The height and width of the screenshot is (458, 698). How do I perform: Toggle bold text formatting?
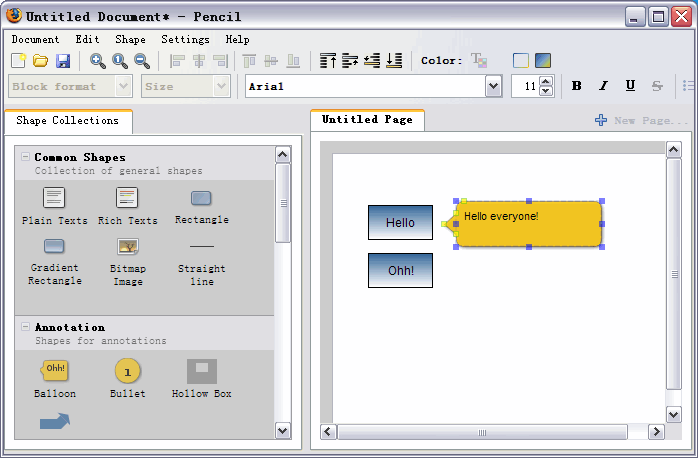576,86
